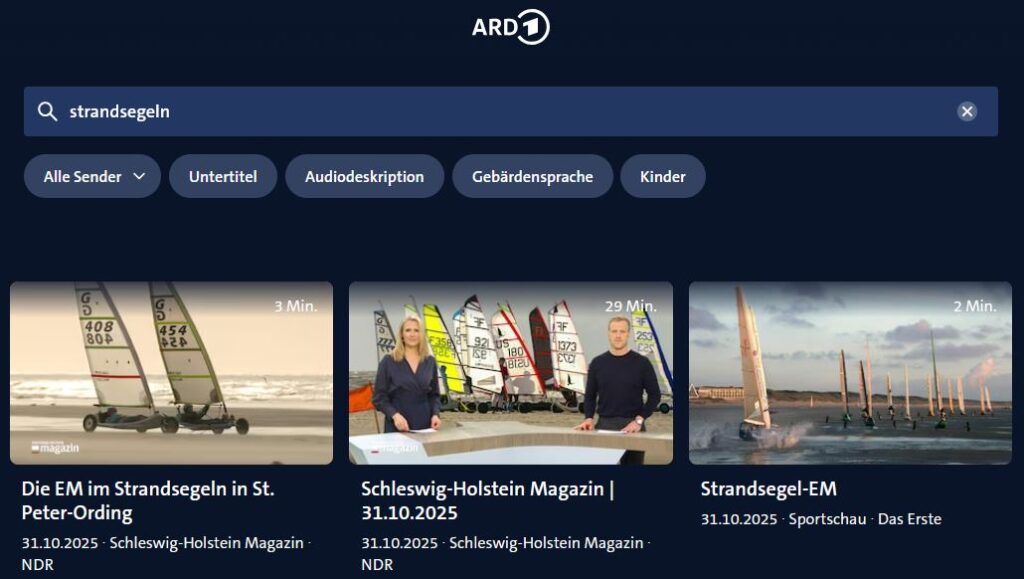Open title Die EM im Strandsegeln in St. Peter-Ording

148,501
